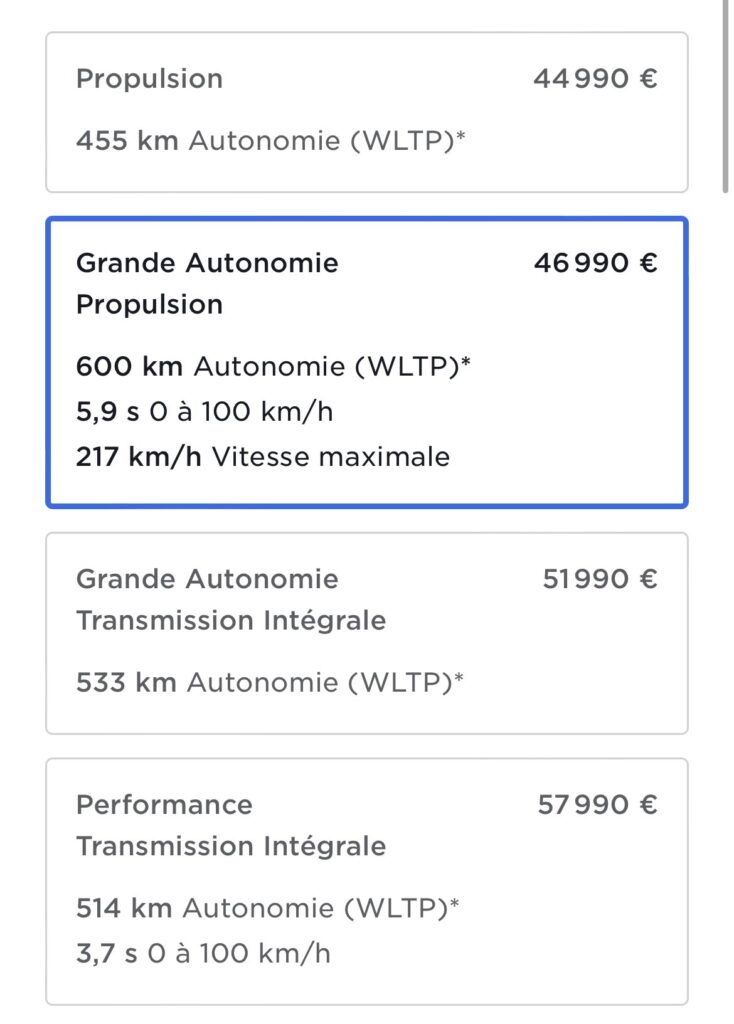This screenshot has width=734, height=1024.
Task: Tap the "Performance Transmission Intégrale" heading
Action: tap(230, 825)
